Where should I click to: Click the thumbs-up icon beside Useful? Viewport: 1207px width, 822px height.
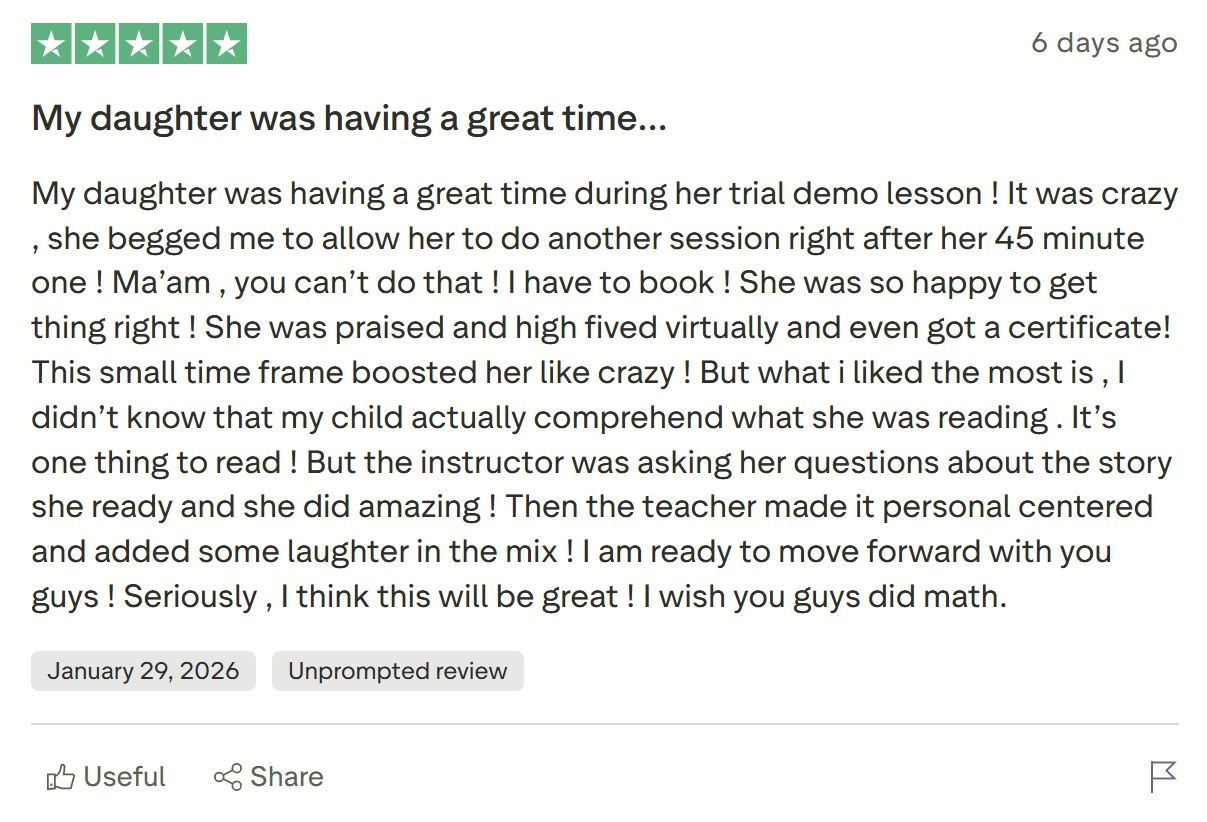(62, 777)
